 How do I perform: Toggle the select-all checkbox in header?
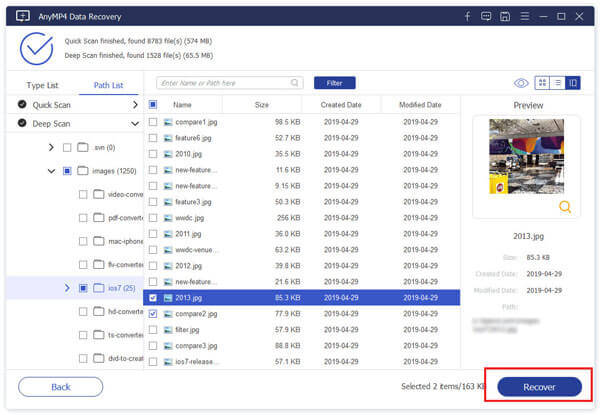point(153,104)
